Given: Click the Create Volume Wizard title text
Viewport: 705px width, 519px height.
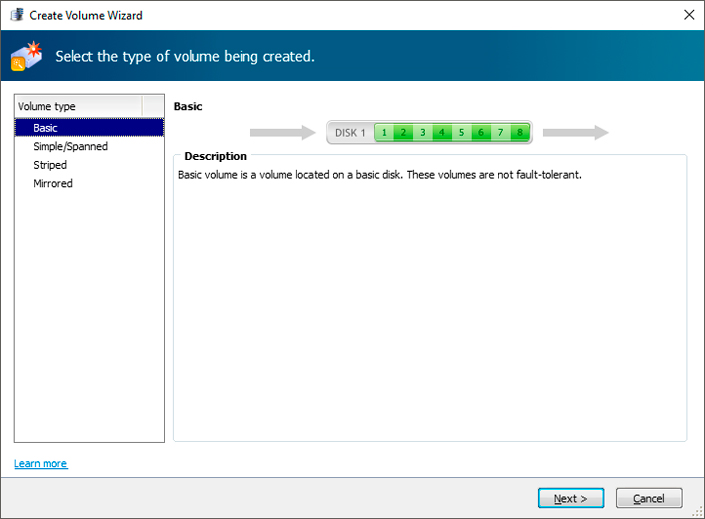Looking at the screenshot, I should click(86, 15).
